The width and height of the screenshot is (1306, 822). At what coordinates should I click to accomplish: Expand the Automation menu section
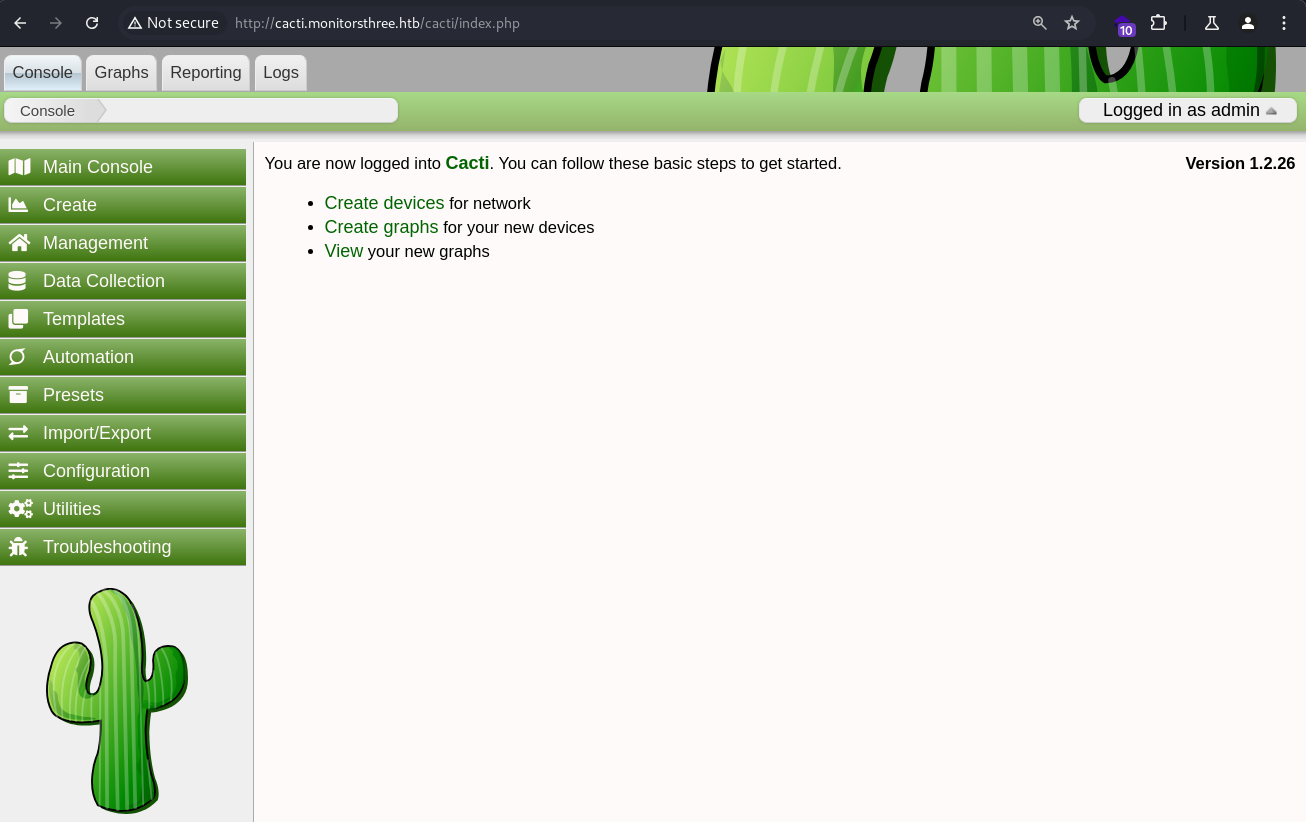click(x=123, y=357)
